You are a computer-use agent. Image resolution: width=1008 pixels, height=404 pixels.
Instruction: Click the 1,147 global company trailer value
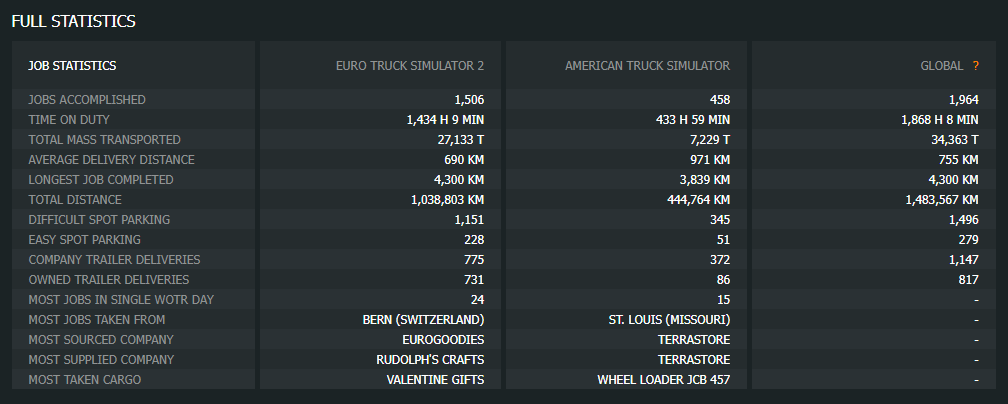964,259
